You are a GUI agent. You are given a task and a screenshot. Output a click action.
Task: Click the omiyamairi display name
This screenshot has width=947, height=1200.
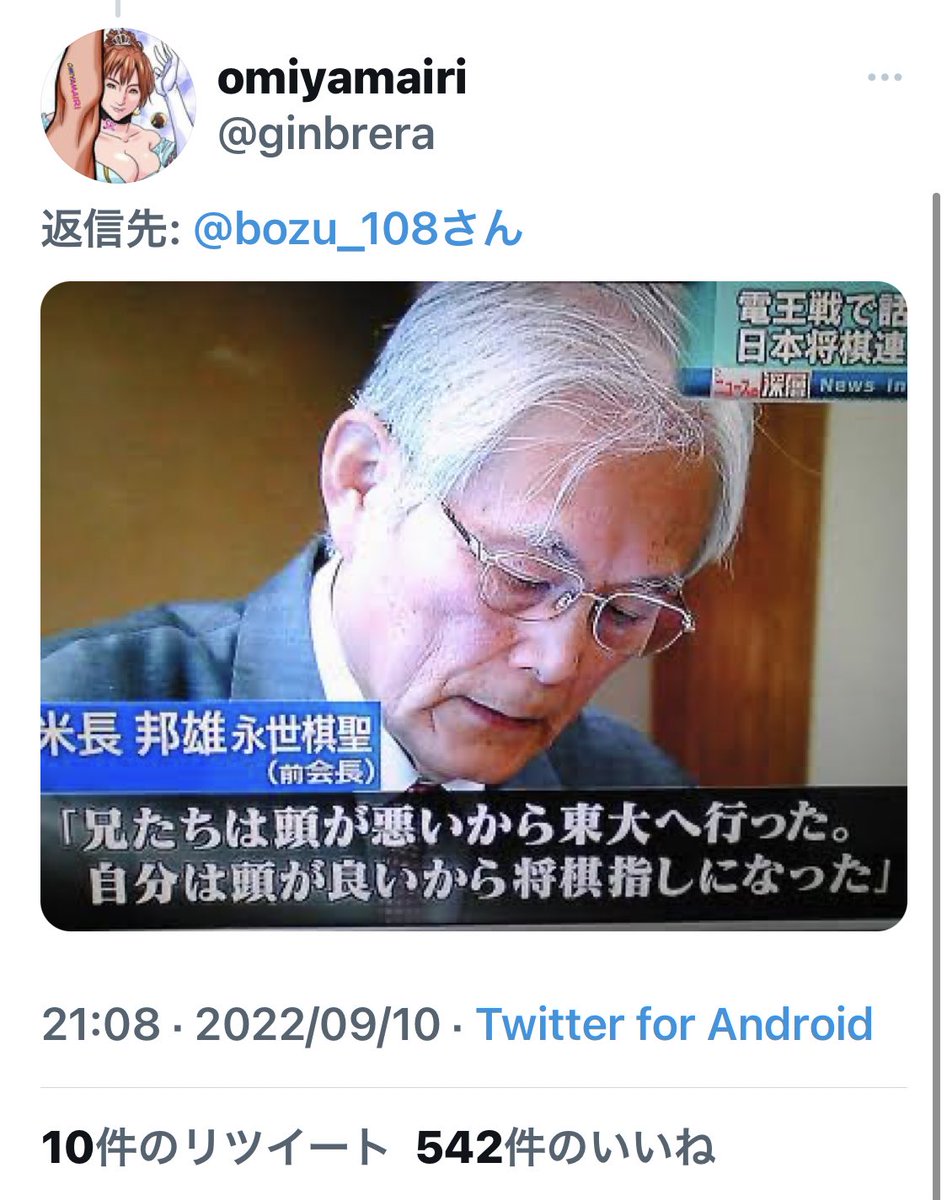tap(342, 79)
